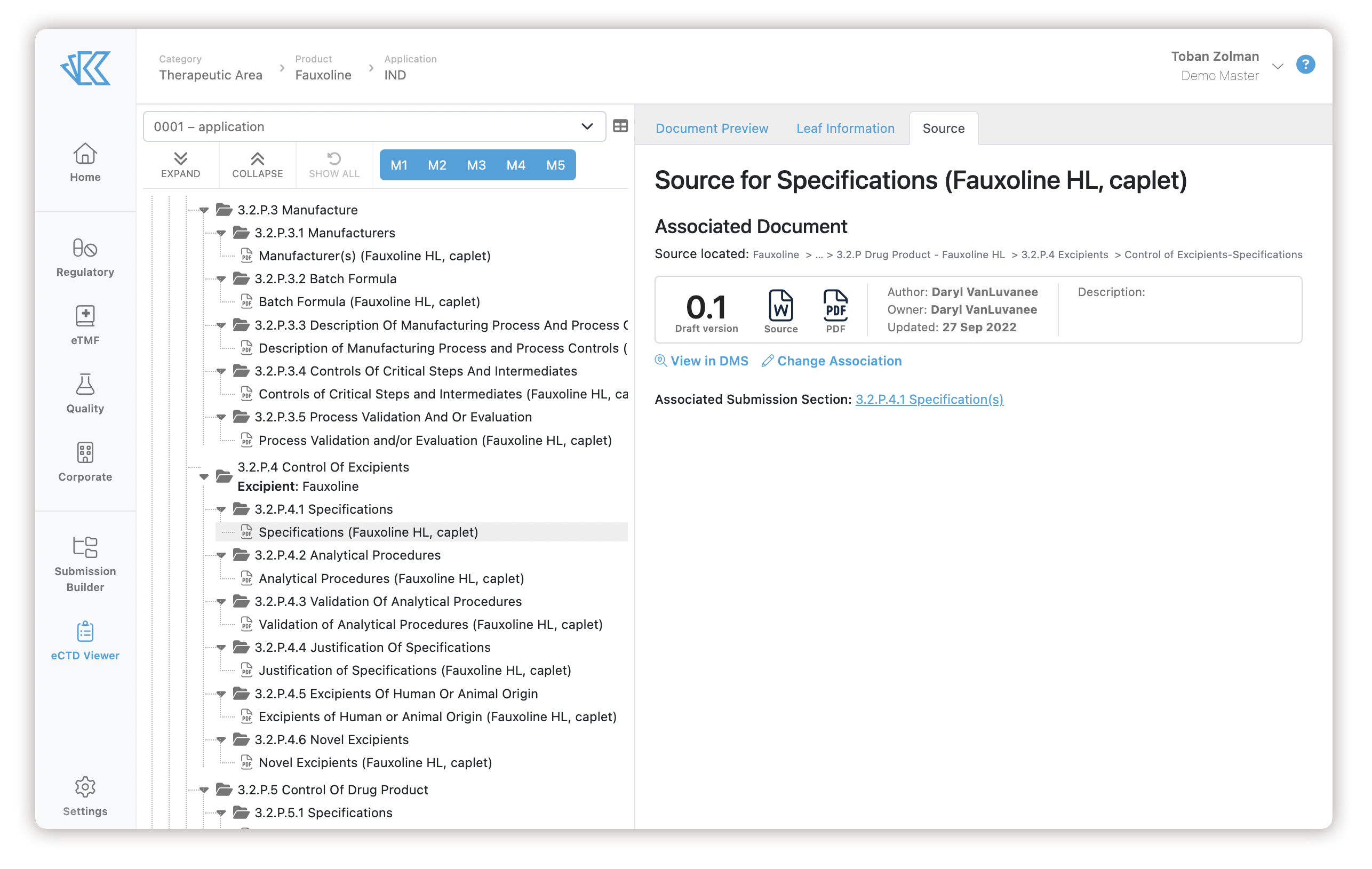Open the Corporate module
Screen dimensions: 1372x869
pos(85,462)
